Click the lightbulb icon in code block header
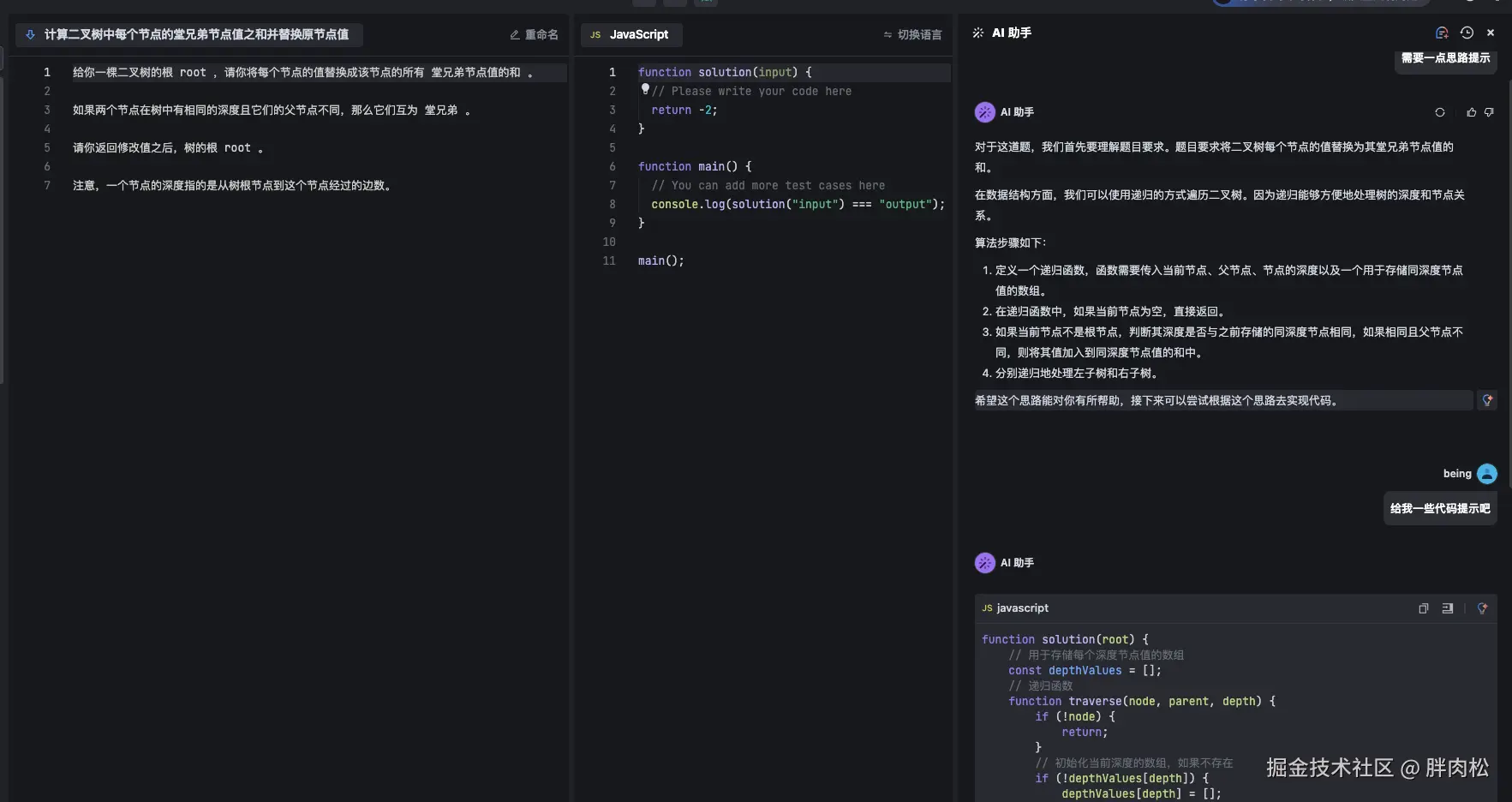This screenshot has width=1512, height=802. pyautogui.click(x=1483, y=608)
